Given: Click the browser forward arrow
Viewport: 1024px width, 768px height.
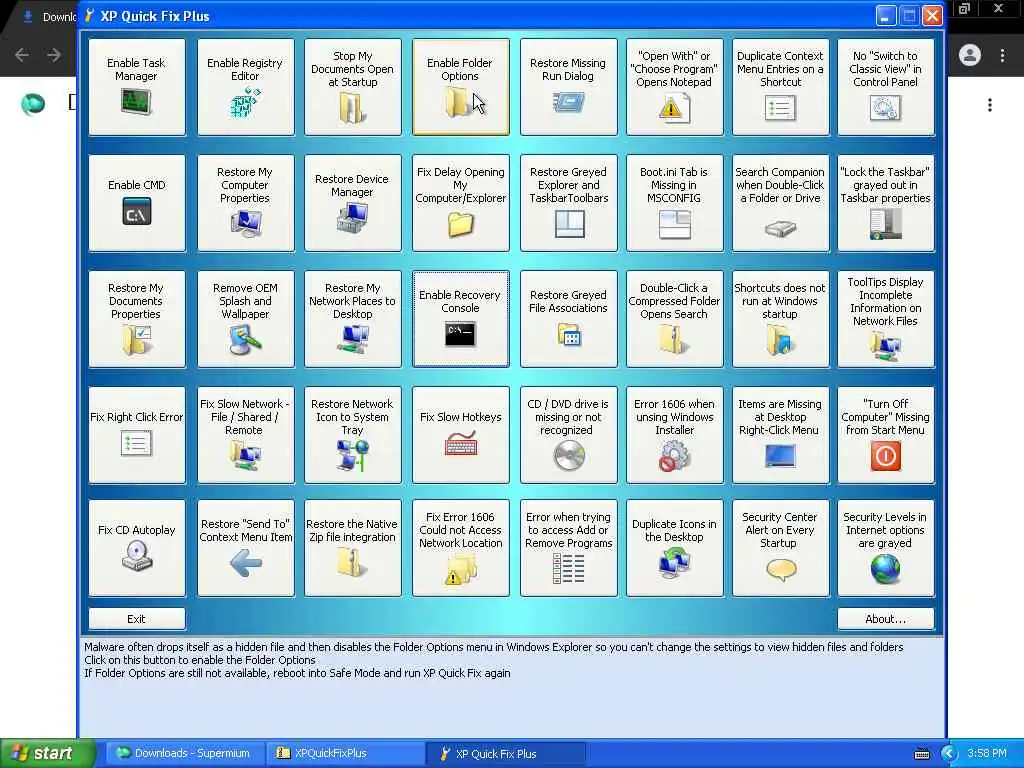Looking at the screenshot, I should pyautogui.click(x=54, y=55).
